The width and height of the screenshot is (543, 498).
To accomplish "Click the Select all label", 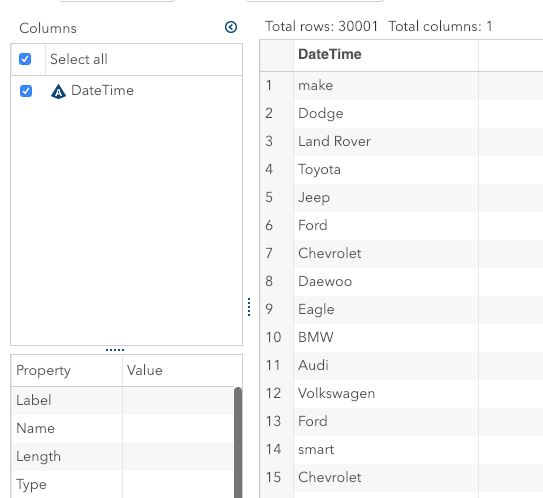I will click(79, 59).
